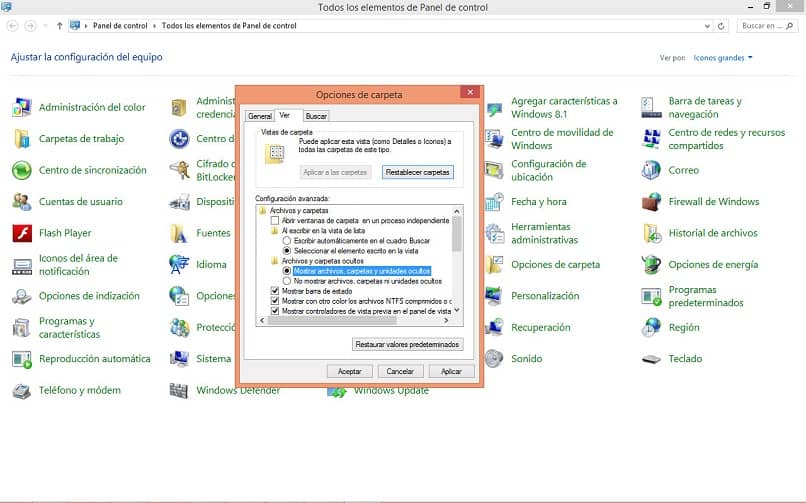
Task: Toggle Mostrar barra de estado checkbox
Action: coord(275,291)
